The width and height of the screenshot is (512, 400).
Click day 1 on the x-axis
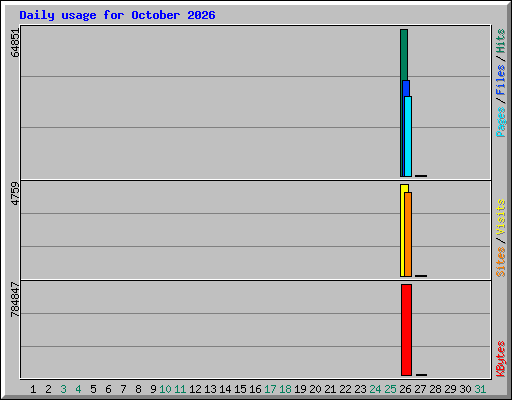pos(33,389)
